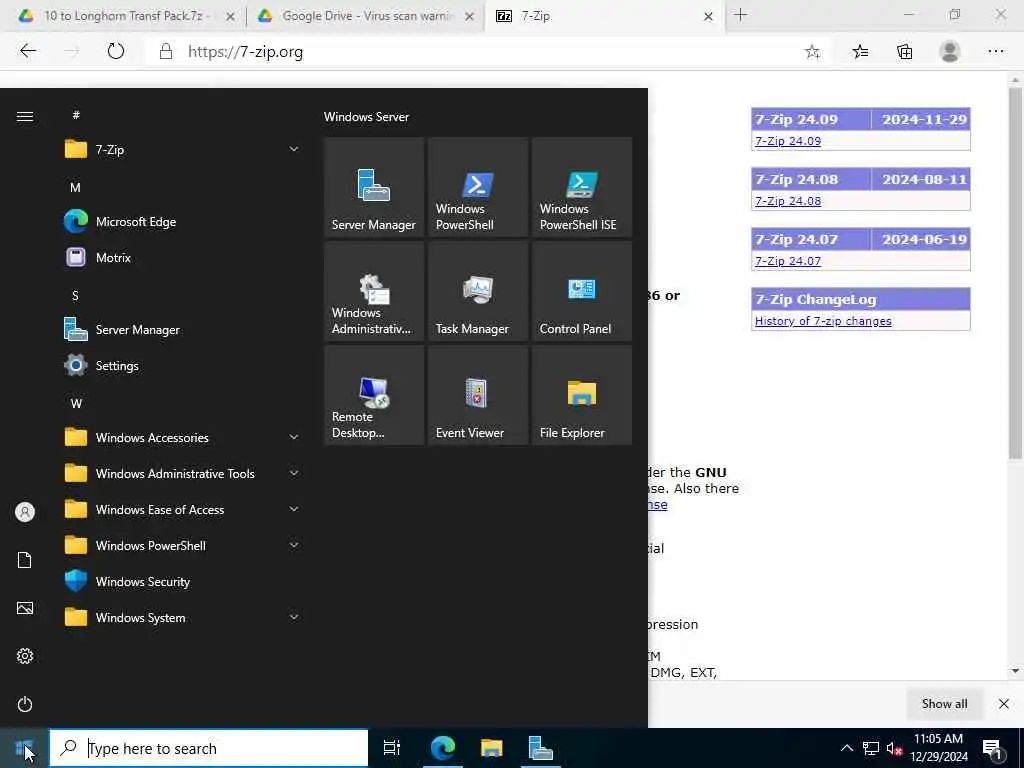Launch Microsoft Edge from the app list
The width and height of the screenshot is (1024, 768).
click(x=183, y=221)
